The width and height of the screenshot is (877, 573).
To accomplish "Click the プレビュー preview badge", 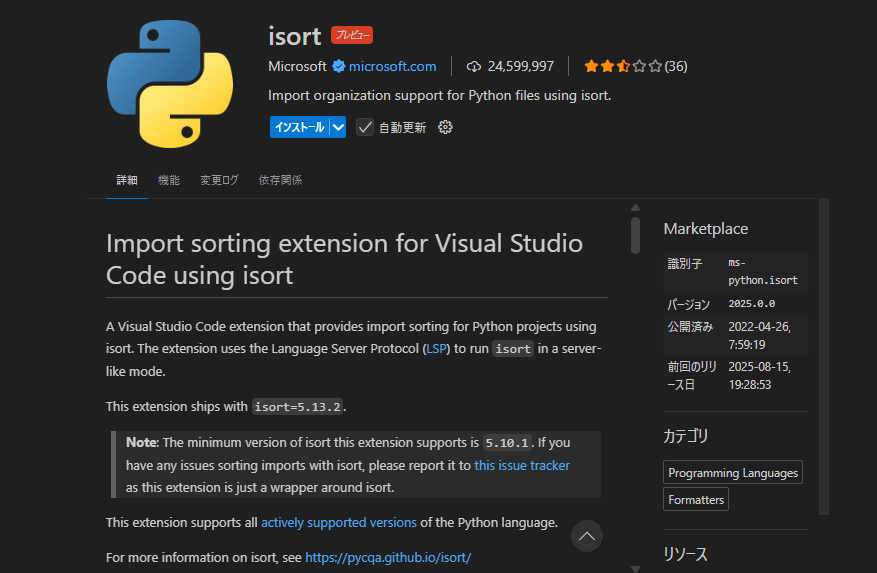I will (x=352, y=36).
